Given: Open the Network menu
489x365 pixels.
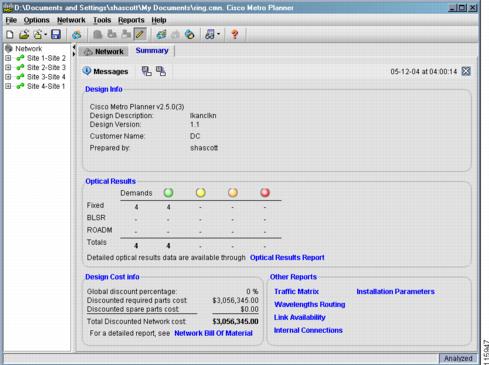Looking at the screenshot, I should tap(71, 20).
